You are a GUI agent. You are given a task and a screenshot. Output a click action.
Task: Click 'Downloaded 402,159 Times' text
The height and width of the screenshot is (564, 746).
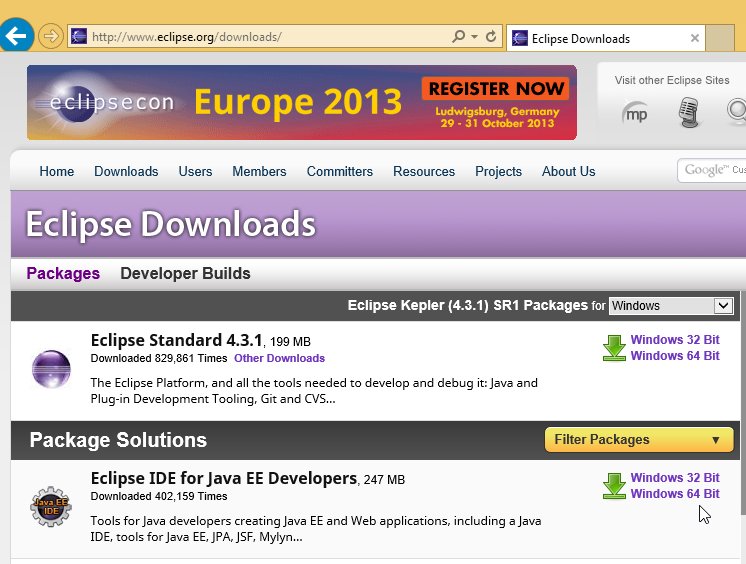(159, 496)
